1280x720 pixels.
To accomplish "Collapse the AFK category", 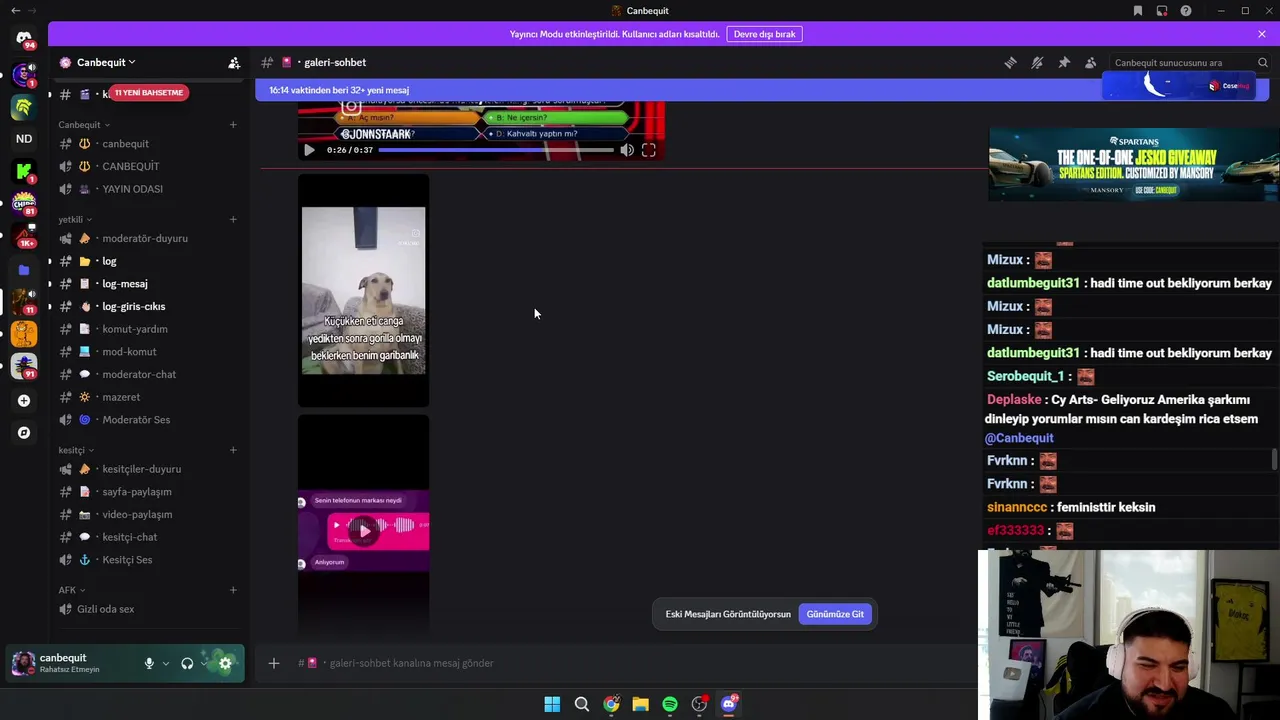I will [x=72, y=590].
